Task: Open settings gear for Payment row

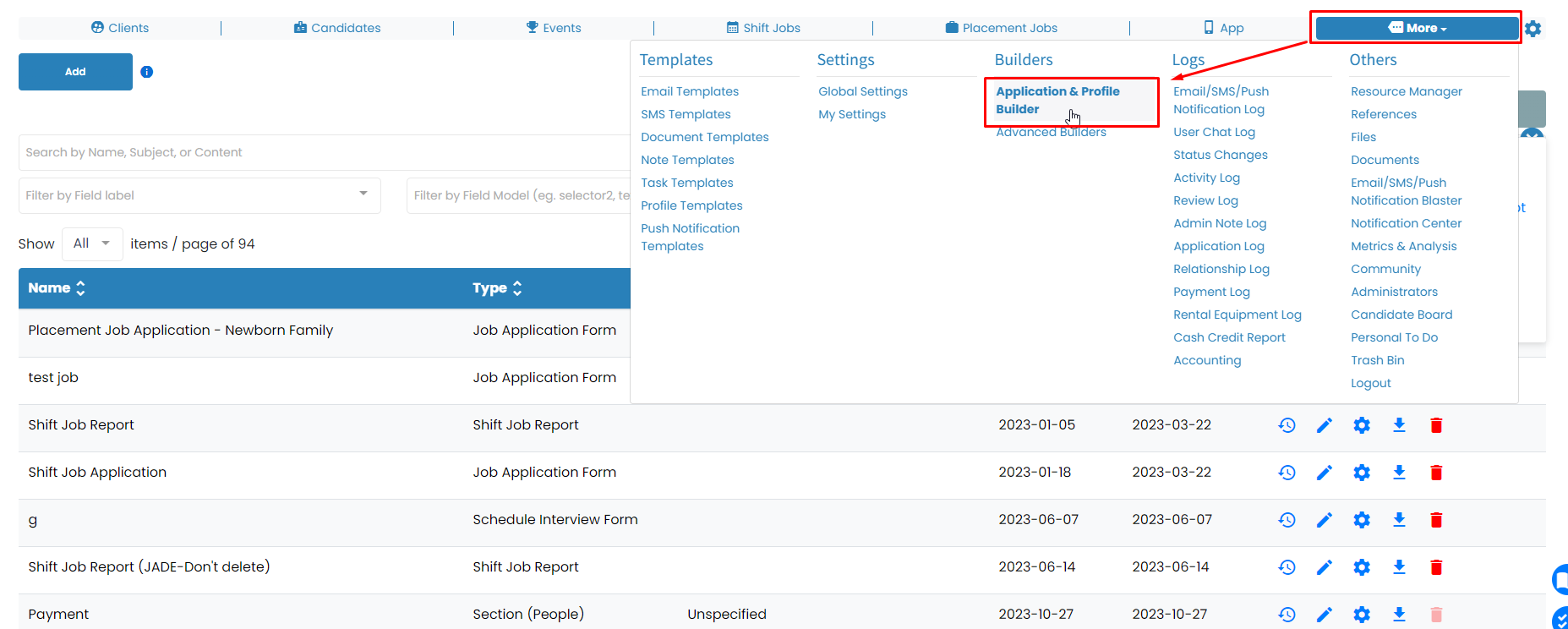Action: 1362,615
